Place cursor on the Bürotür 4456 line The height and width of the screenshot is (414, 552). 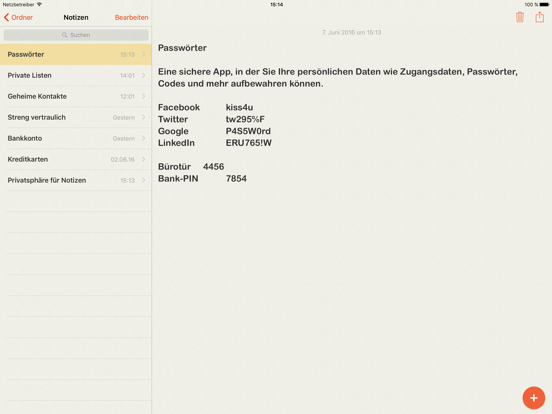coord(191,167)
